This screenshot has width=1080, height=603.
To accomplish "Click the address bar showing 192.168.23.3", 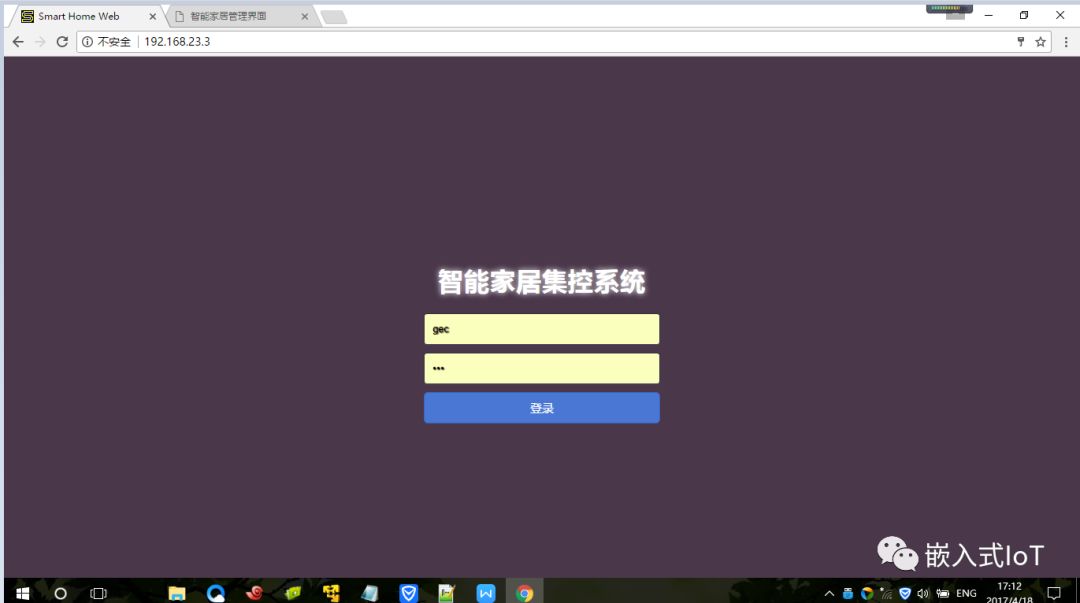I will [500, 42].
